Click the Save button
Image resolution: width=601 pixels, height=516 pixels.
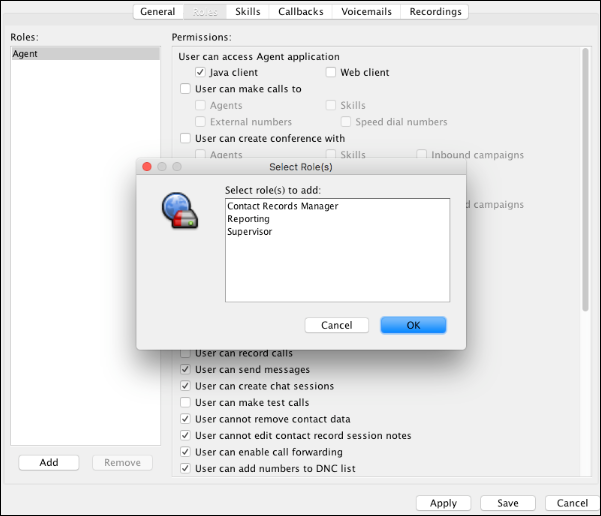tap(508, 503)
